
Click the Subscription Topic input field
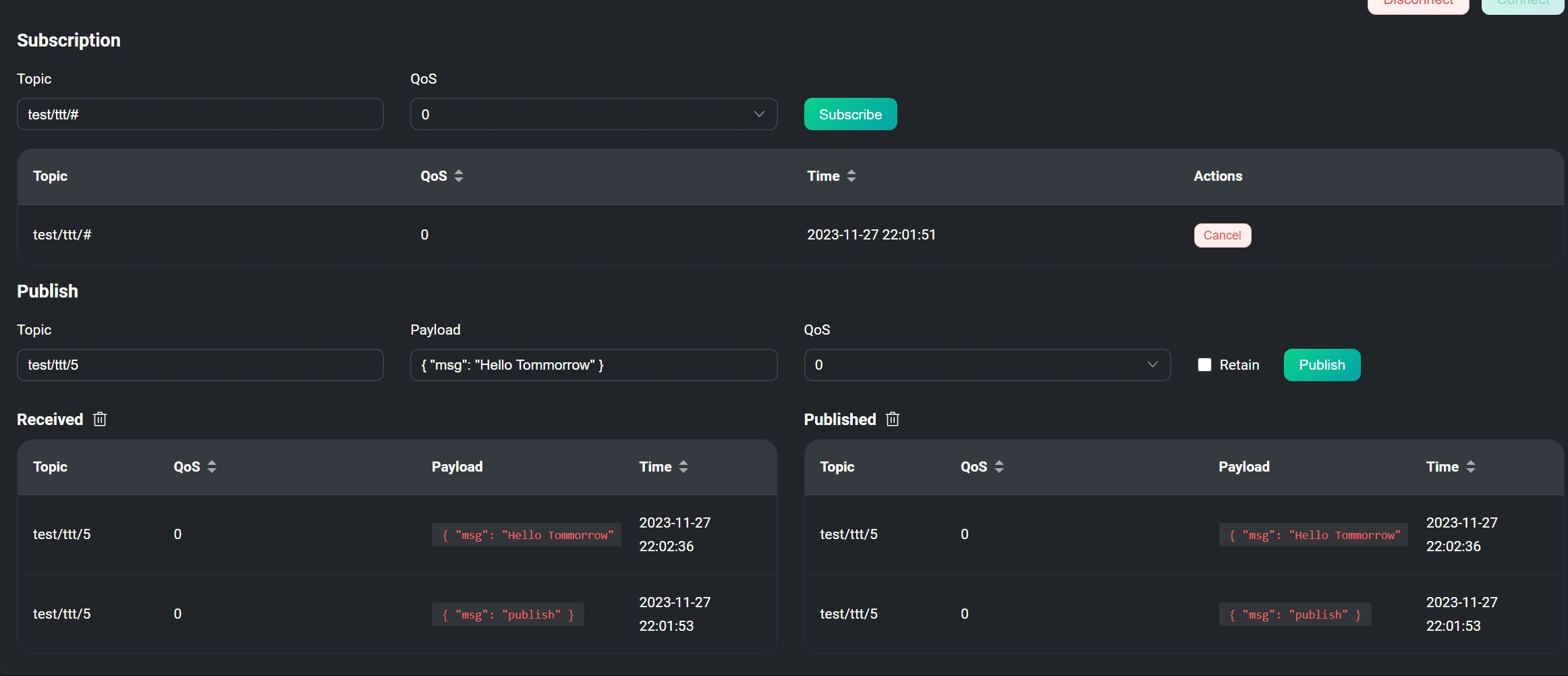click(200, 114)
